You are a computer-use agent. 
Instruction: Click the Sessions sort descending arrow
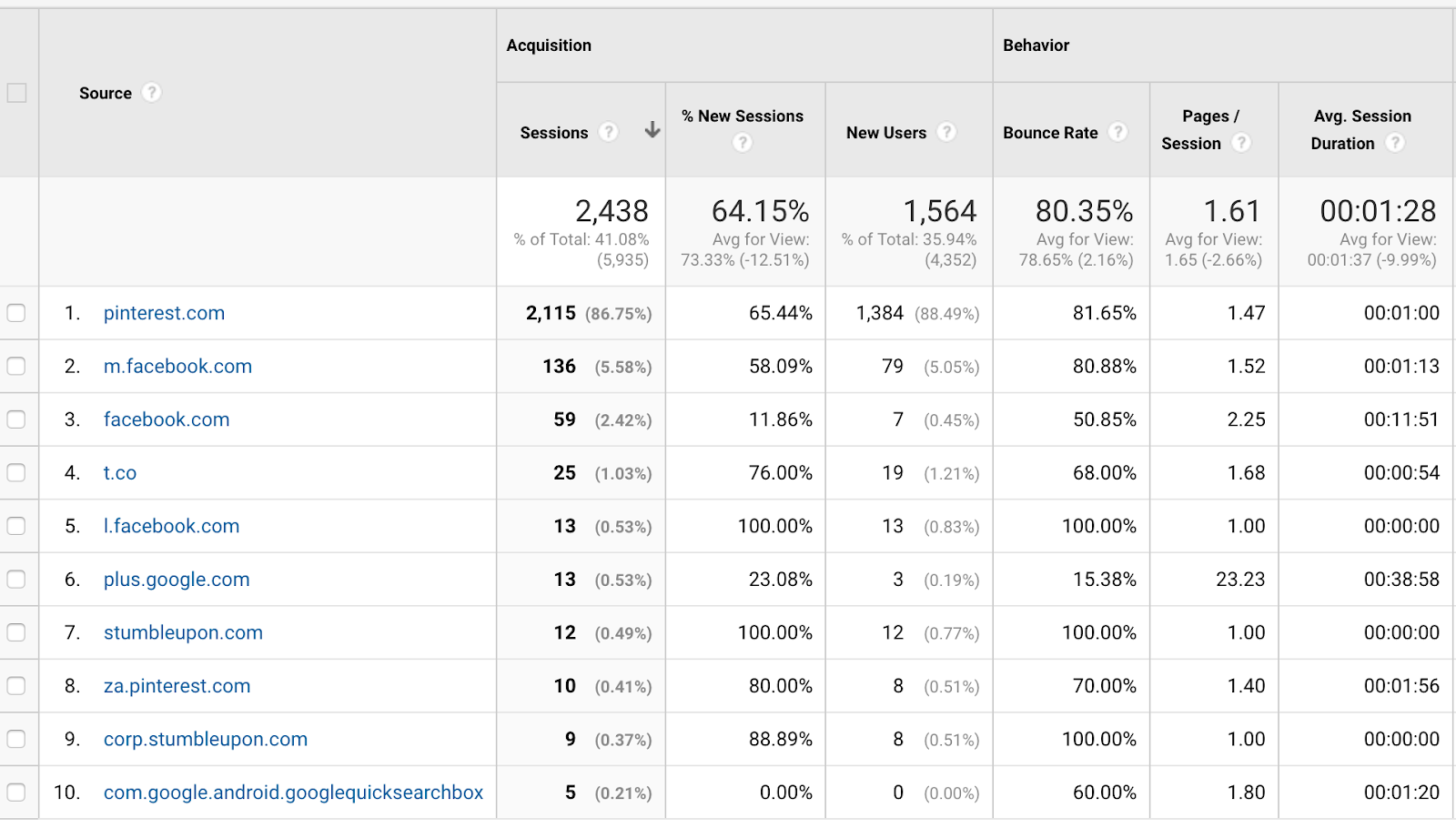(x=652, y=130)
